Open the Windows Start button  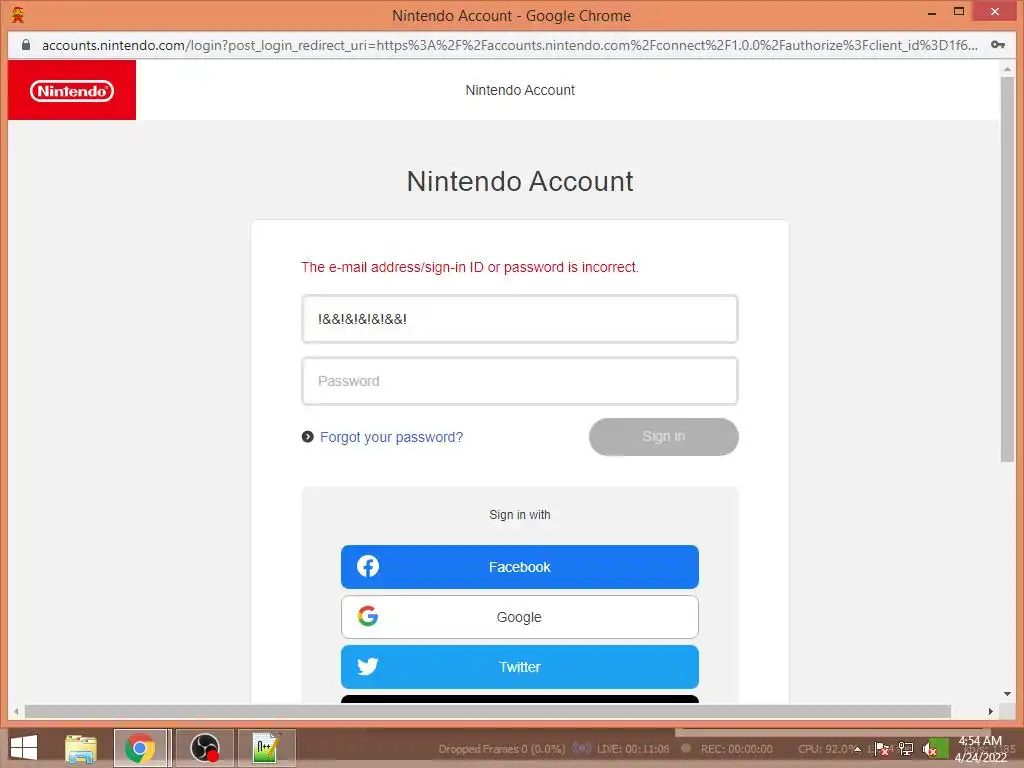tap(24, 748)
